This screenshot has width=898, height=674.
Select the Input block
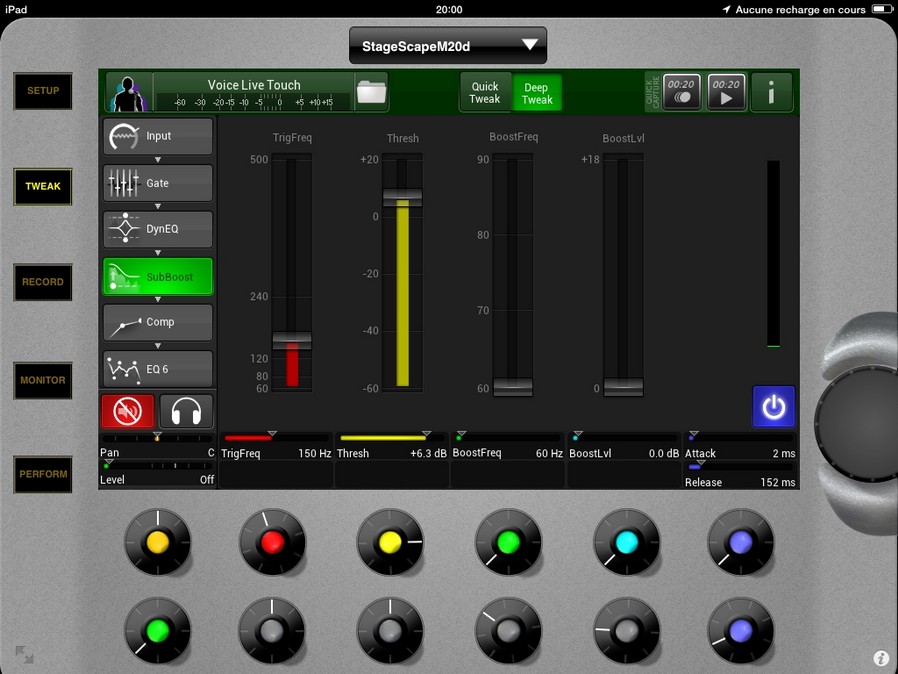[x=158, y=136]
